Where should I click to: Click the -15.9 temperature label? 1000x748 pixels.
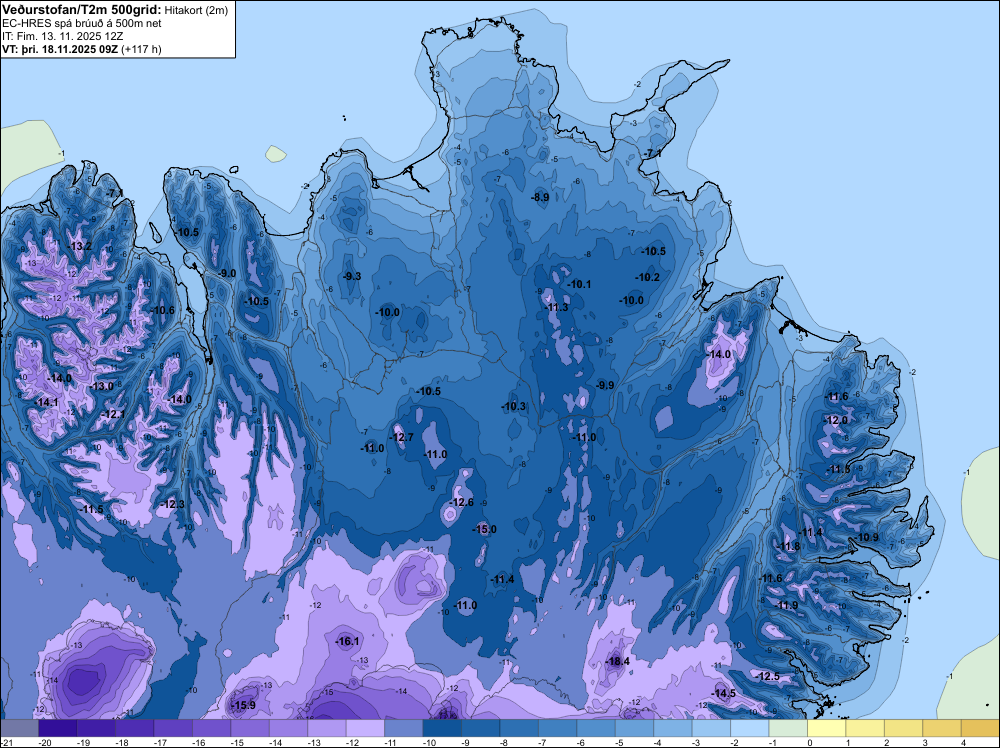tap(243, 705)
